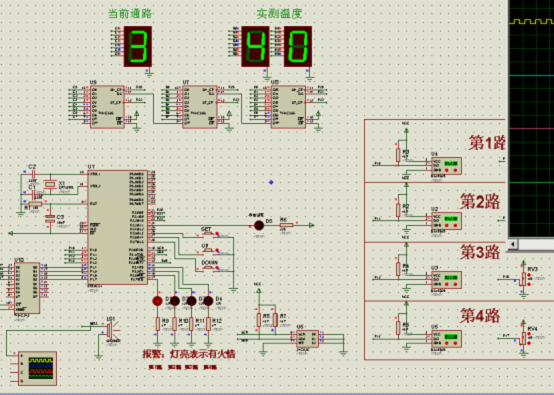Select the U2 temperature sensor of channel 2
Screen dimensions: 554x395
(x=446, y=221)
